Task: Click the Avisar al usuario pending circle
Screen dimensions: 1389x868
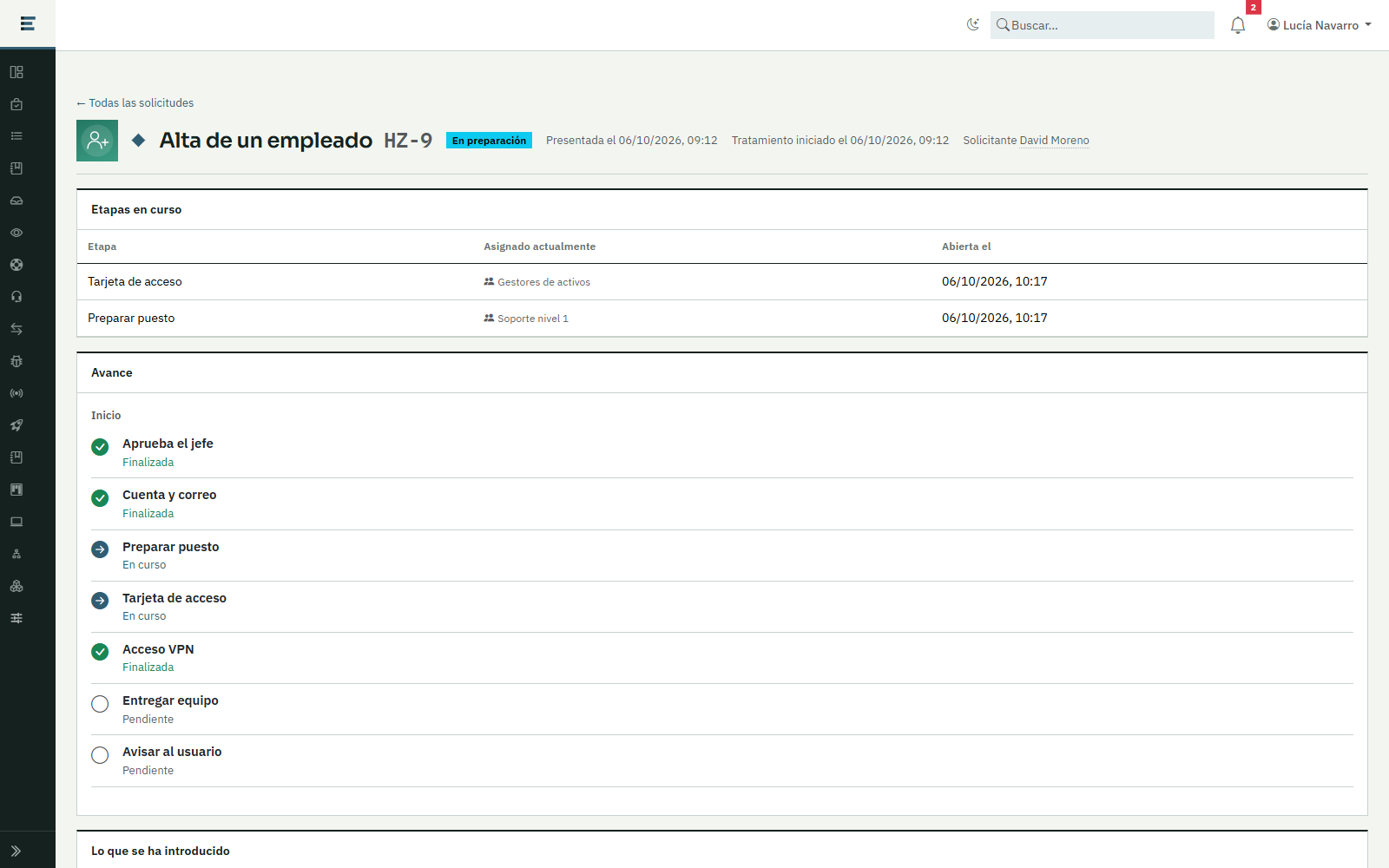Action: tap(100, 755)
